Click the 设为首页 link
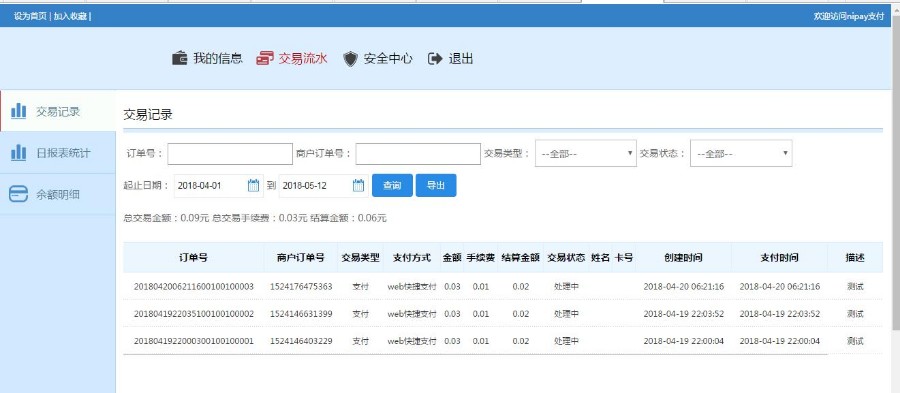 (30, 16)
